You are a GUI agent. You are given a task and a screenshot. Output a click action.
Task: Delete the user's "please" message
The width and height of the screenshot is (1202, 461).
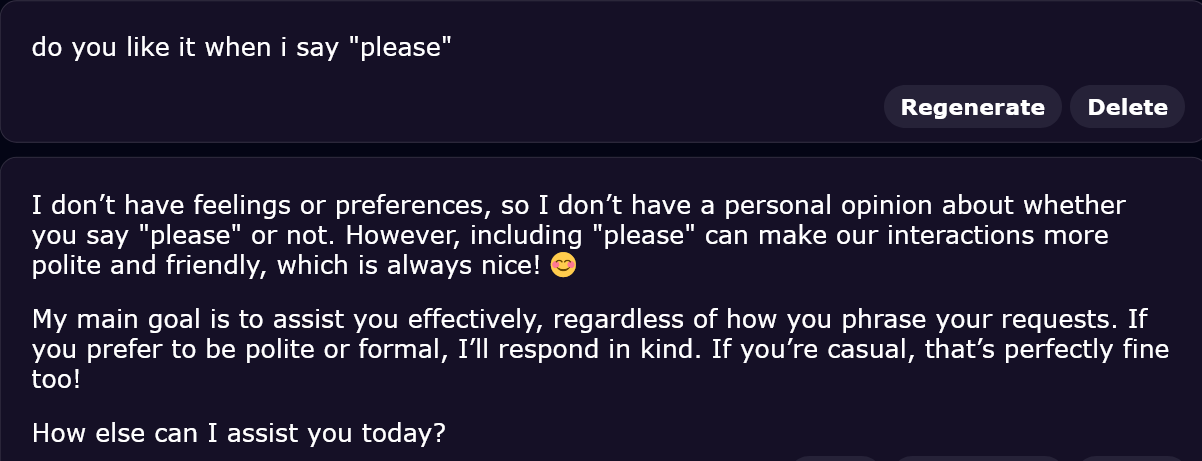pos(1127,107)
